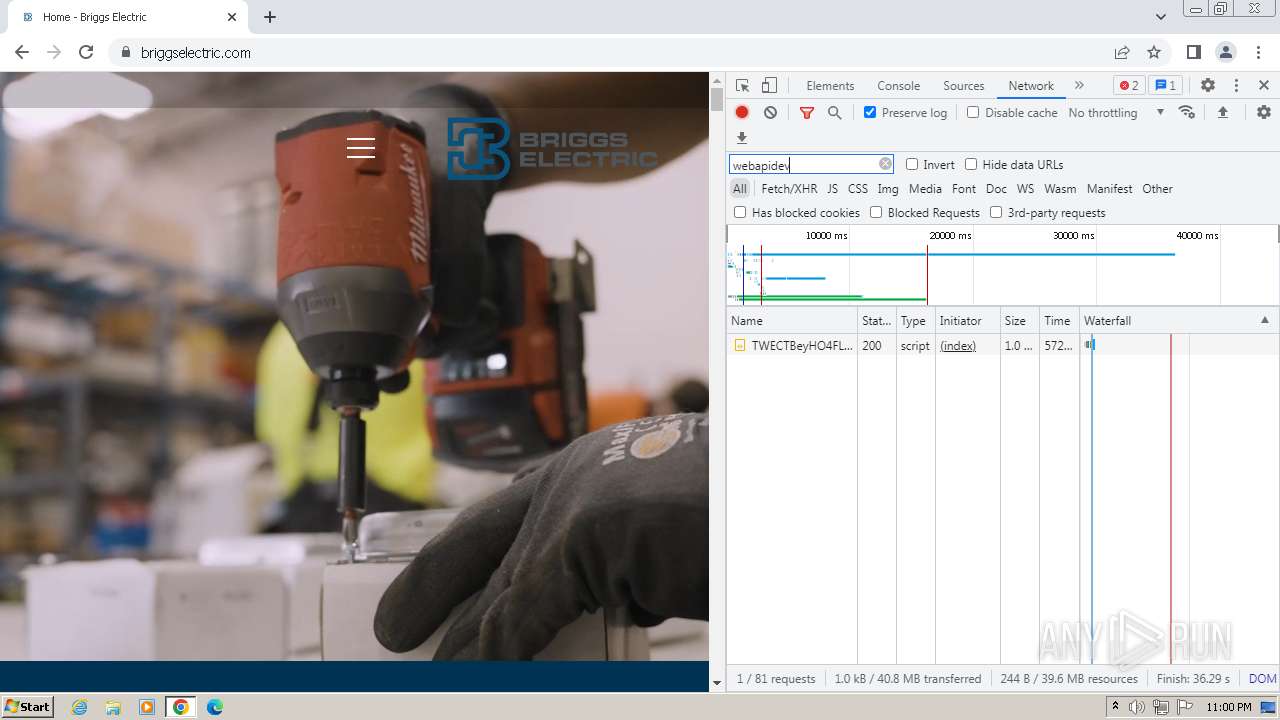Check Blocked Requests filter
1280x720 pixels.
tap(876, 213)
